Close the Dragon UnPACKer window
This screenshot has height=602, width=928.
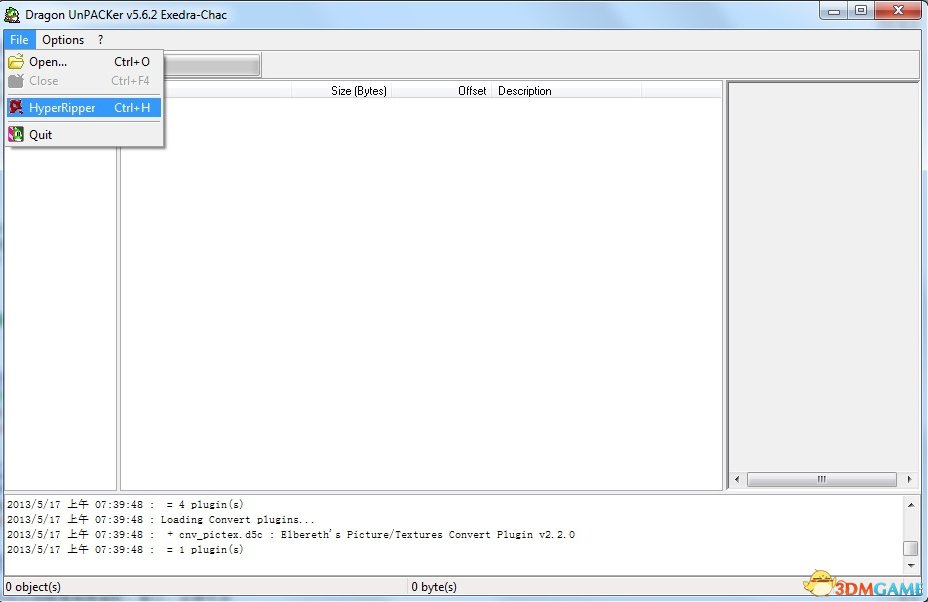point(898,11)
